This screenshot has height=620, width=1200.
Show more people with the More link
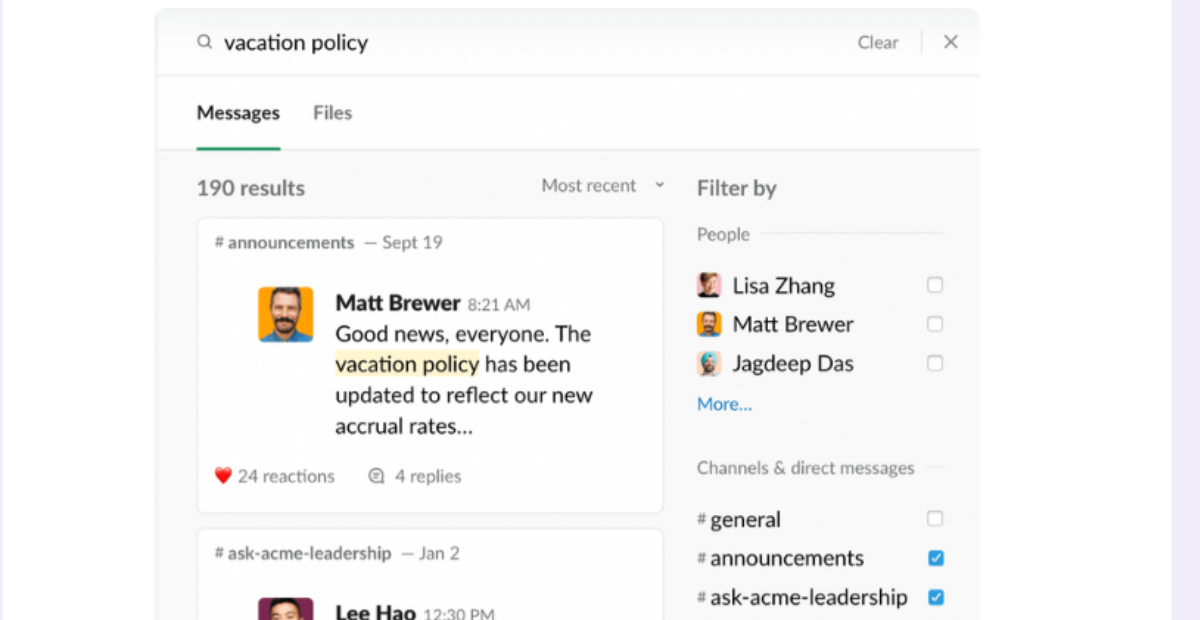tap(723, 404)
